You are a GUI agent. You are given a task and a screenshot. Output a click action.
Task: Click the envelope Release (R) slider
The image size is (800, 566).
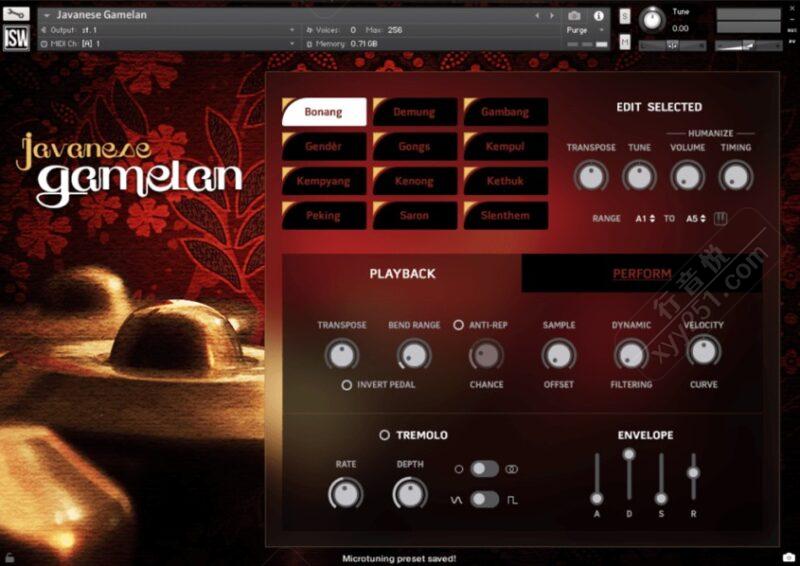click(693, 473)
